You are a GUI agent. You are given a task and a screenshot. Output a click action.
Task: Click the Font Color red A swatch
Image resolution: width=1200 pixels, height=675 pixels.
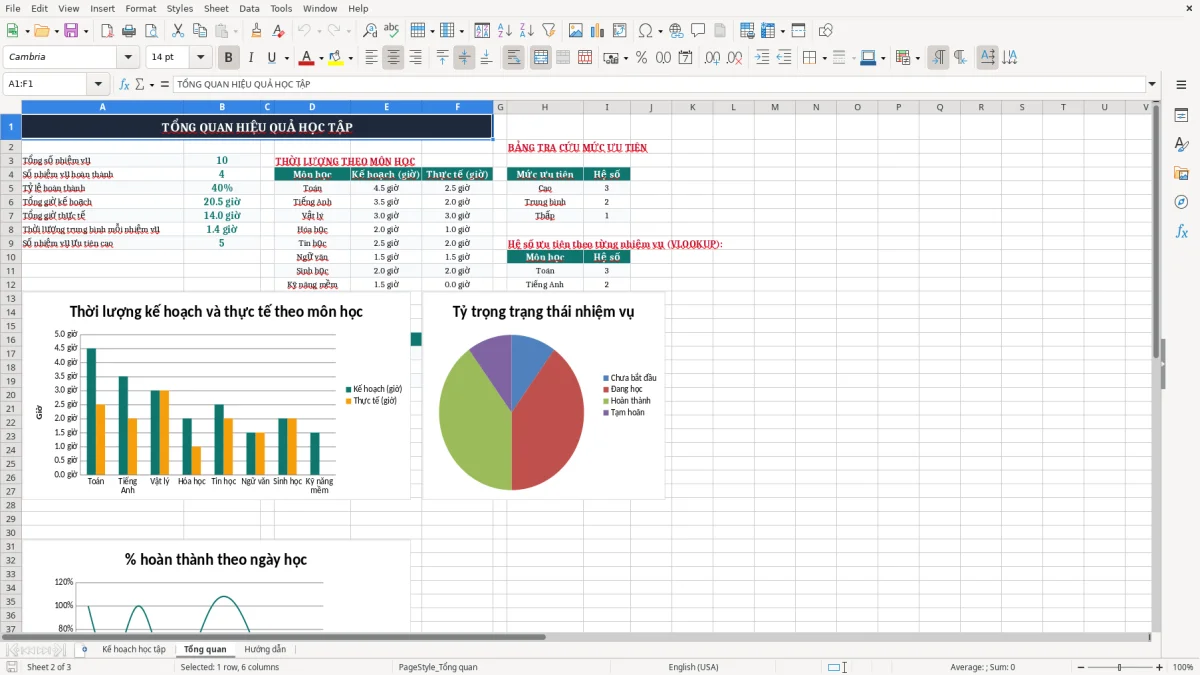pos(306,58)
